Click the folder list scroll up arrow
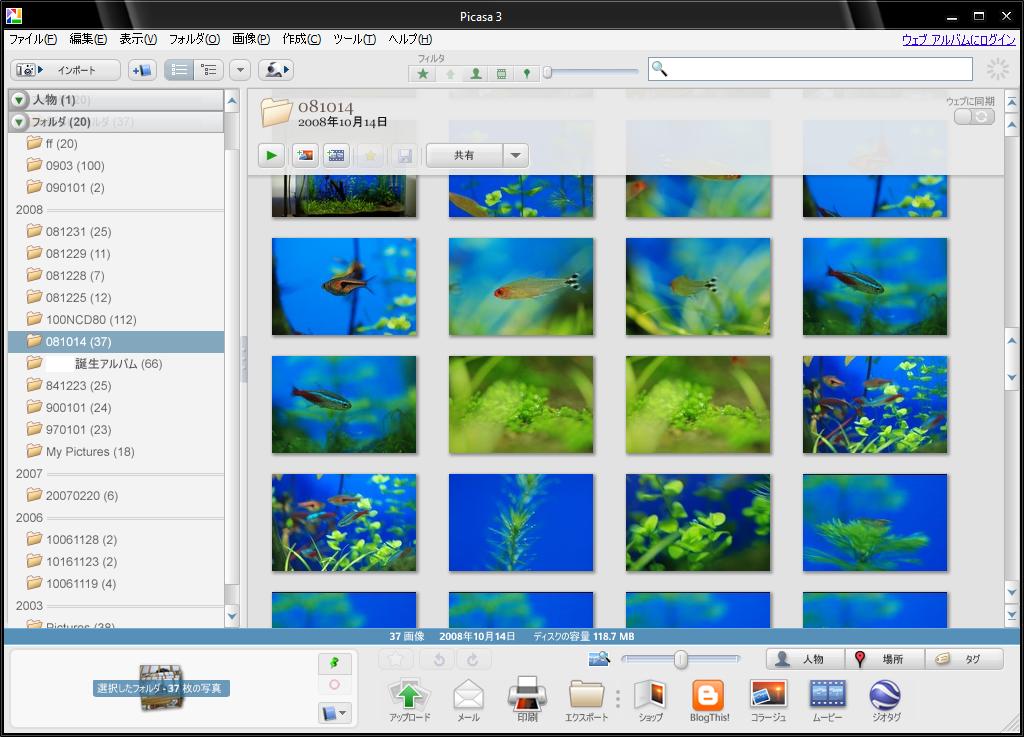The image size is (1024, 737). tap(232, 101)
